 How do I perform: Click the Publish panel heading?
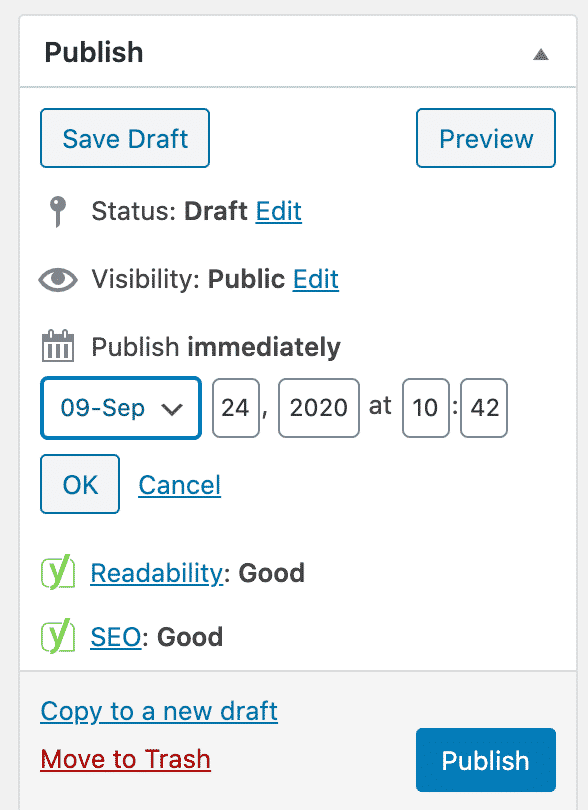94,52
